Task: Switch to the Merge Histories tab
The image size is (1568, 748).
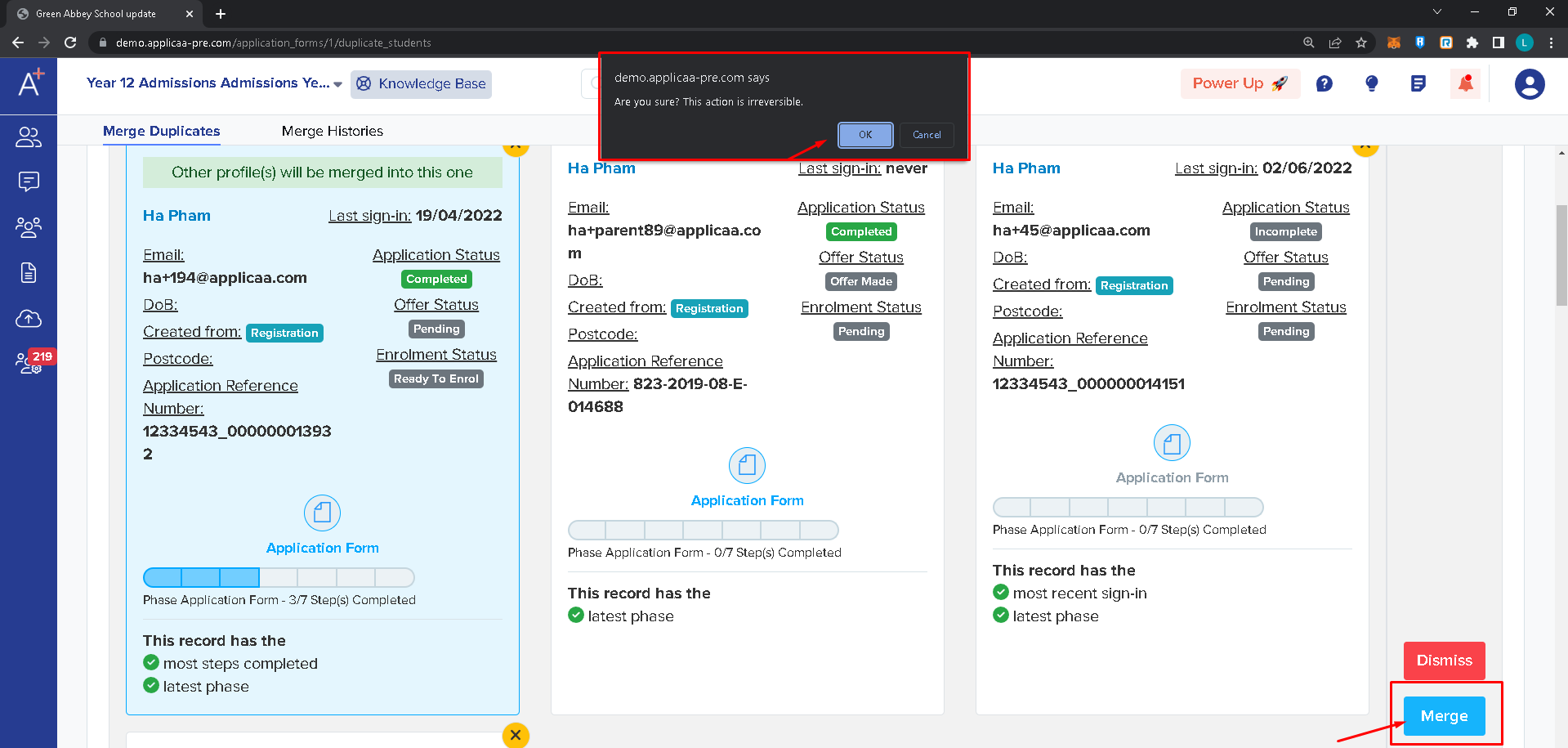Action: coord(332,131)
